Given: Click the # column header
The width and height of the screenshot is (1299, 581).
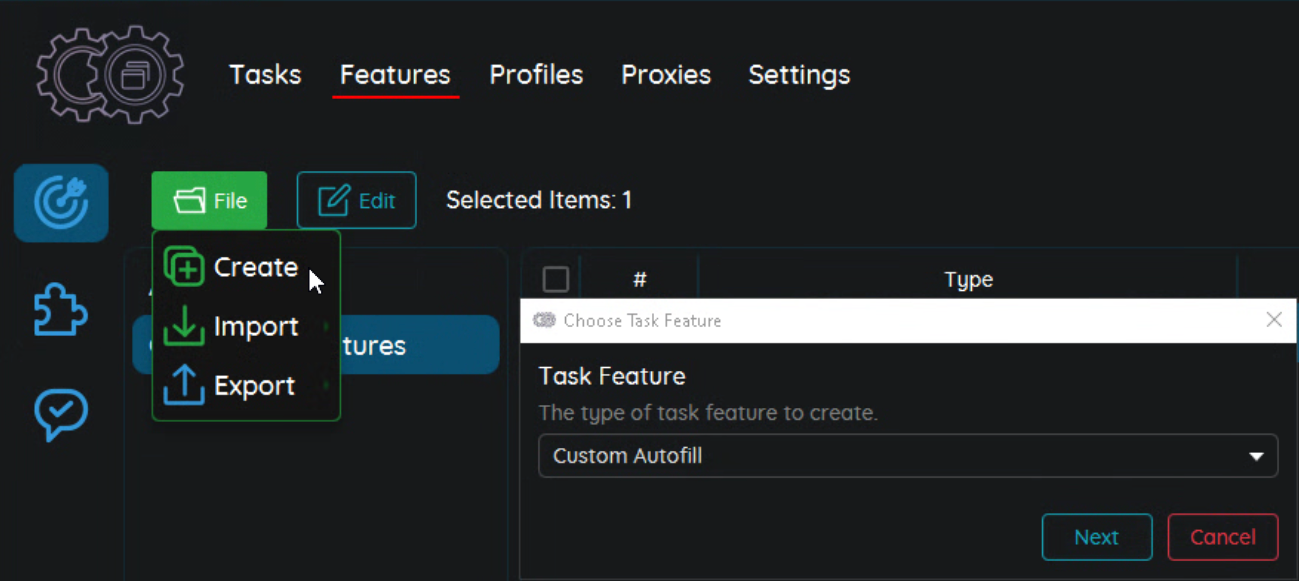Looking at the screenshot, I should pos(640,280).
